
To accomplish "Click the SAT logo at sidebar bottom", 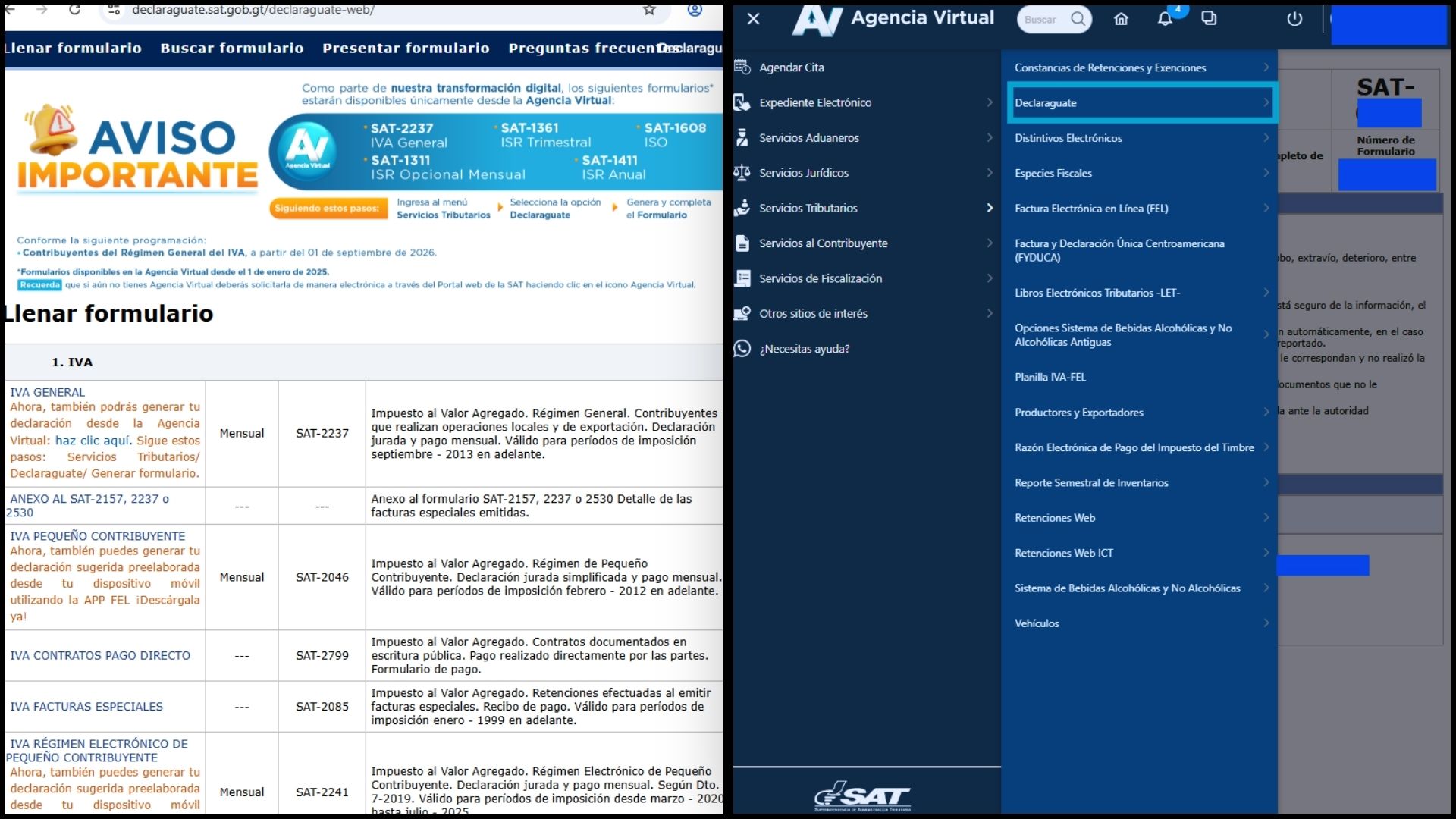I will (862, 796).
